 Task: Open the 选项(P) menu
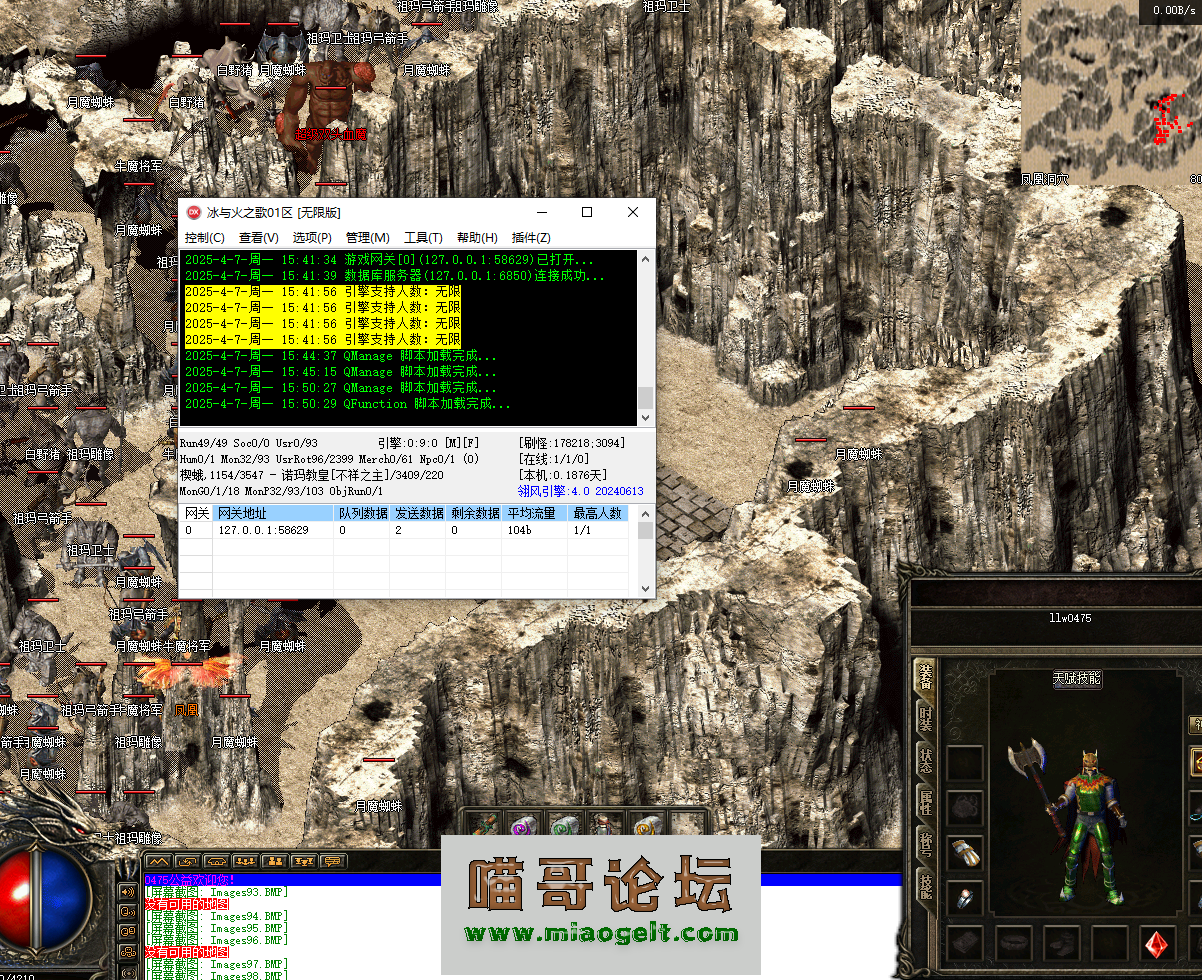click(x=310, y=237)
